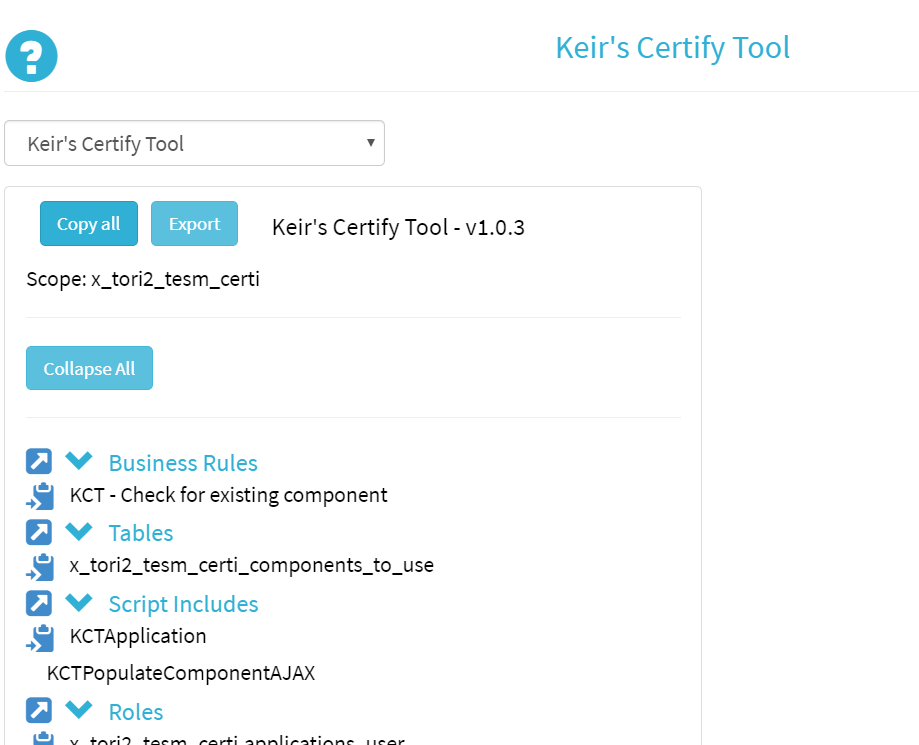919x745 pixels.
Task: Open Business Rules list via arrow icon
Action: (39, 462)
